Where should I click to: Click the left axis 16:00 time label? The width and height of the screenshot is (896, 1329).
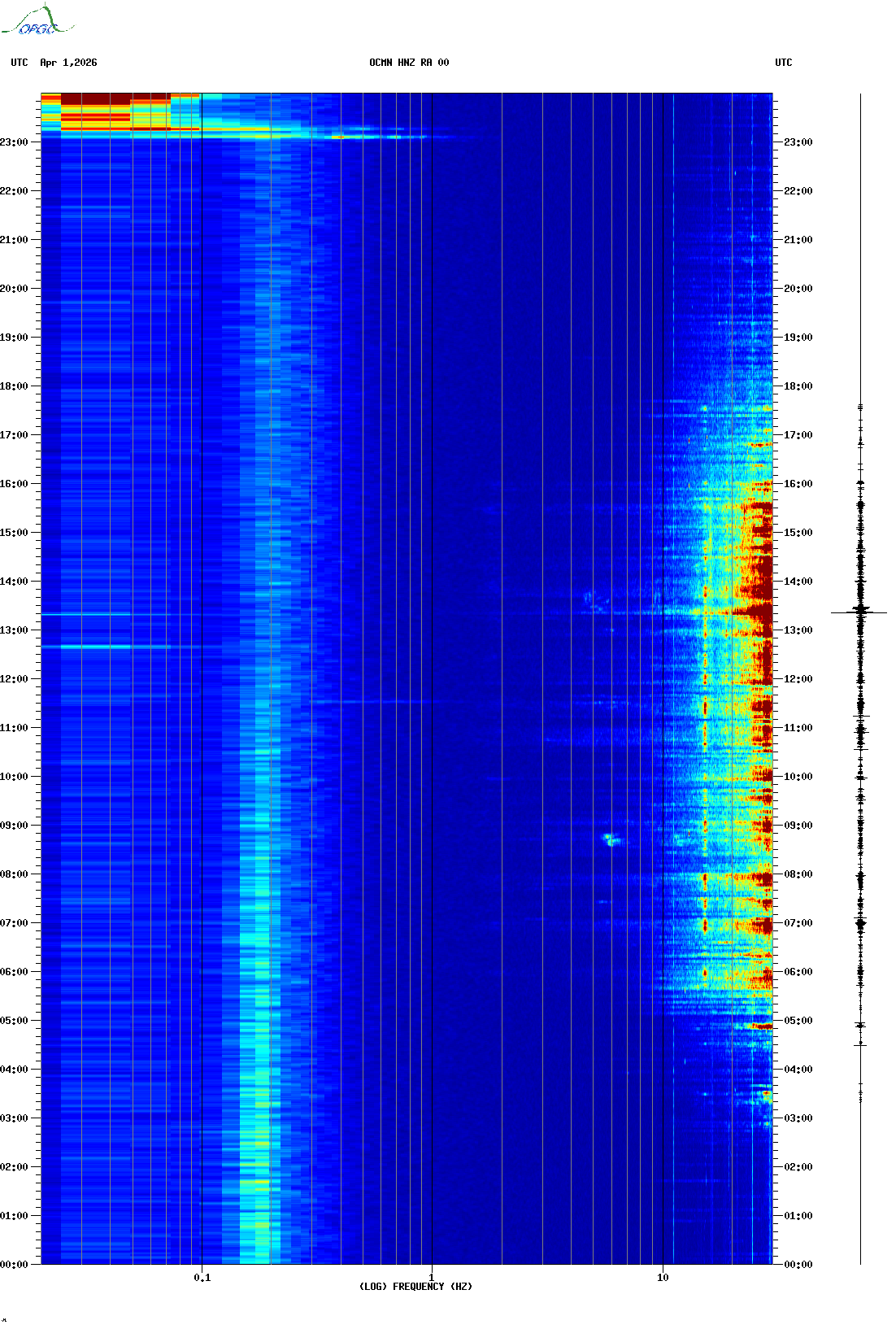[14, 484]
